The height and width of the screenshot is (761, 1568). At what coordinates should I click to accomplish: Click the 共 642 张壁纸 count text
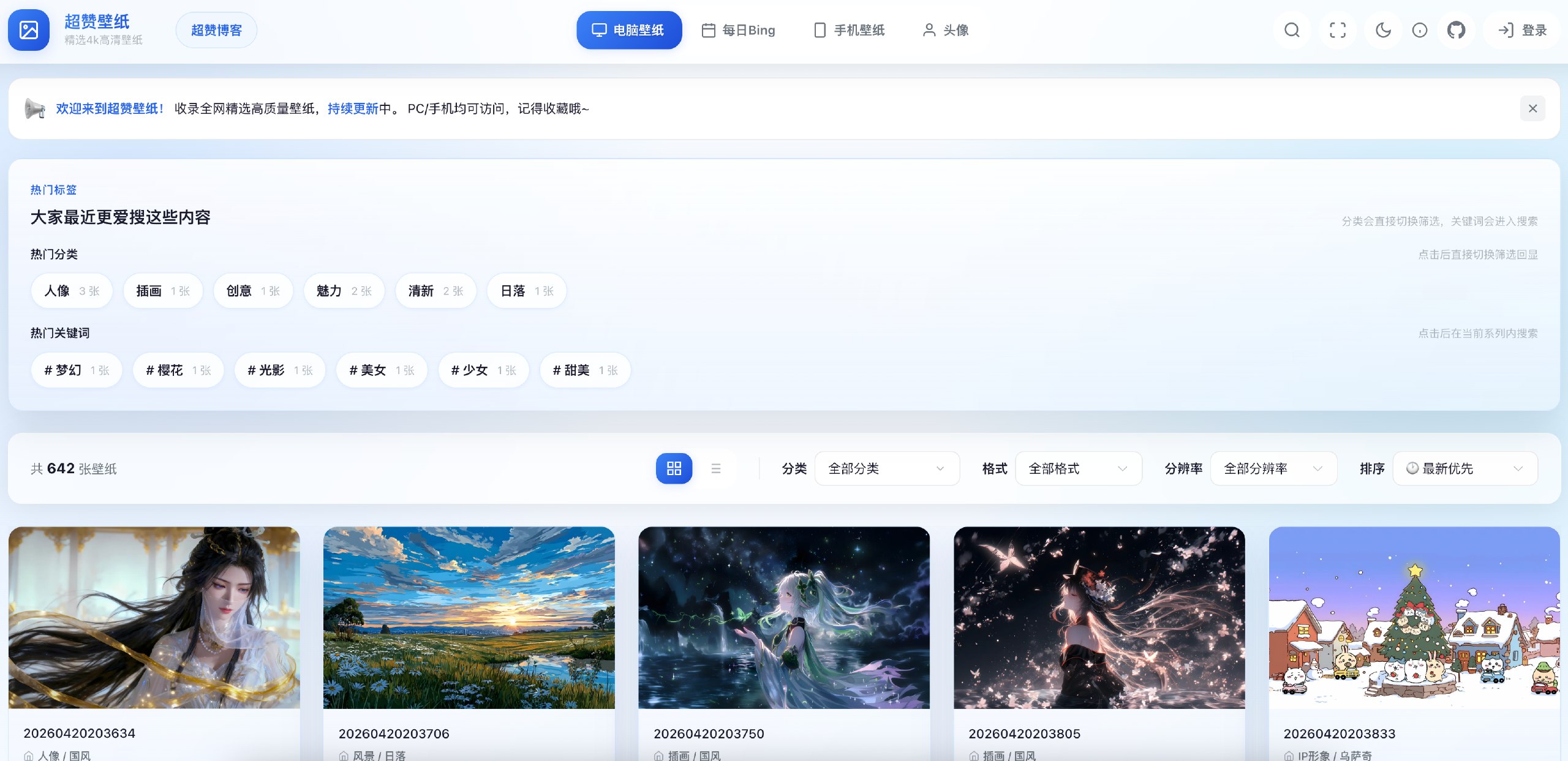pos(73,469)
